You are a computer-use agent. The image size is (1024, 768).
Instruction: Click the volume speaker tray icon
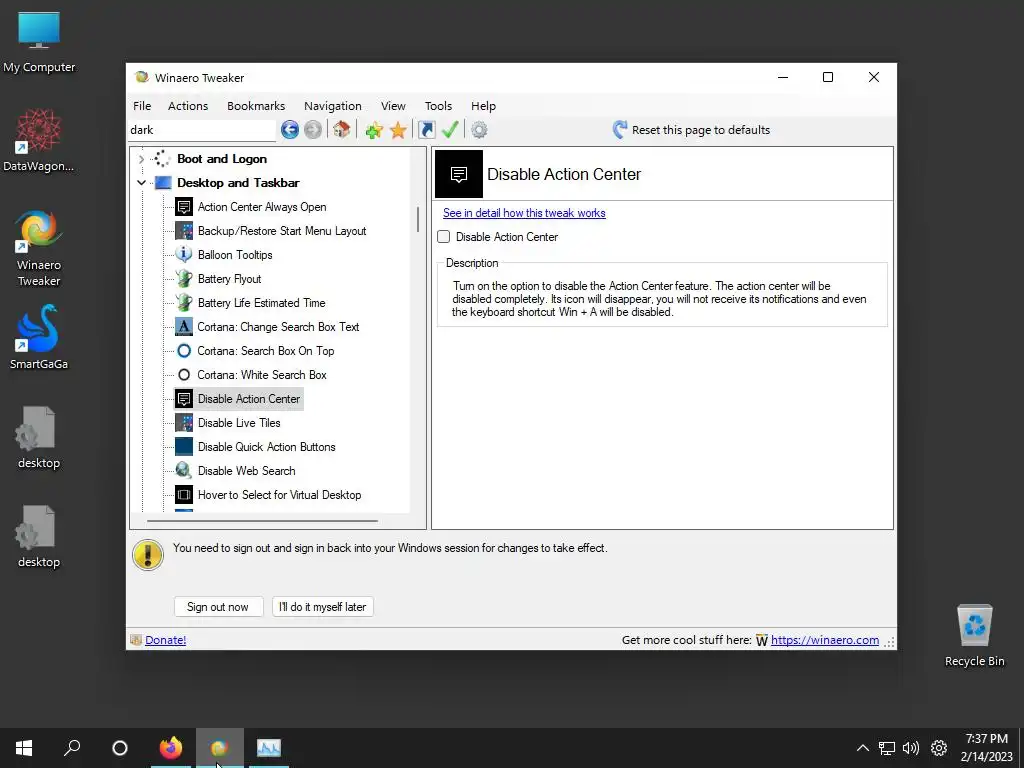pyautogui.click(x=910, y=748)
